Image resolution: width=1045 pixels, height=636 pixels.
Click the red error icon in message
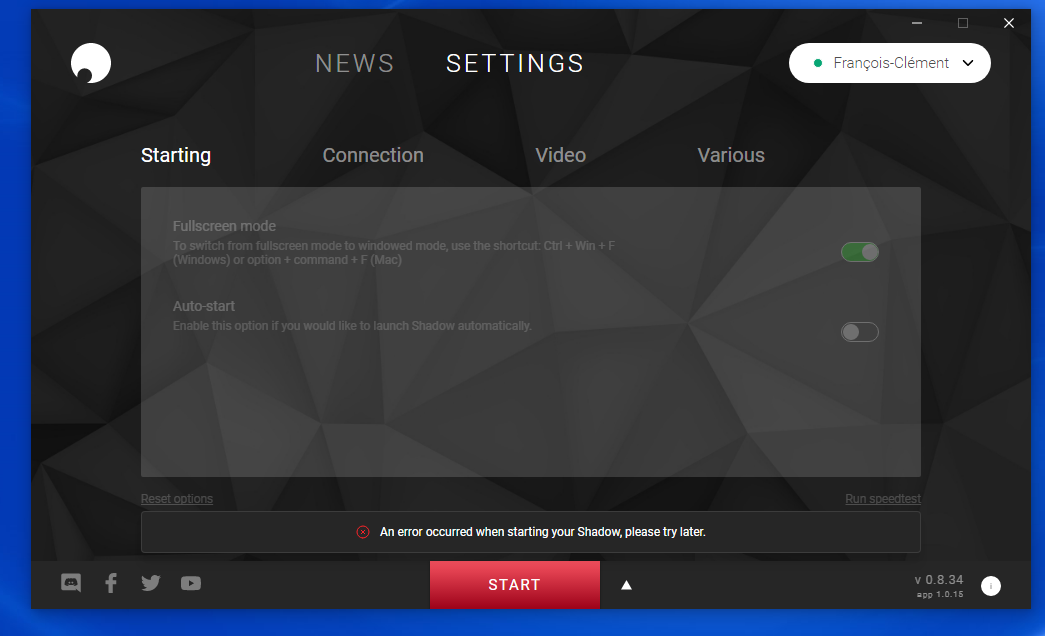[363, 532]
